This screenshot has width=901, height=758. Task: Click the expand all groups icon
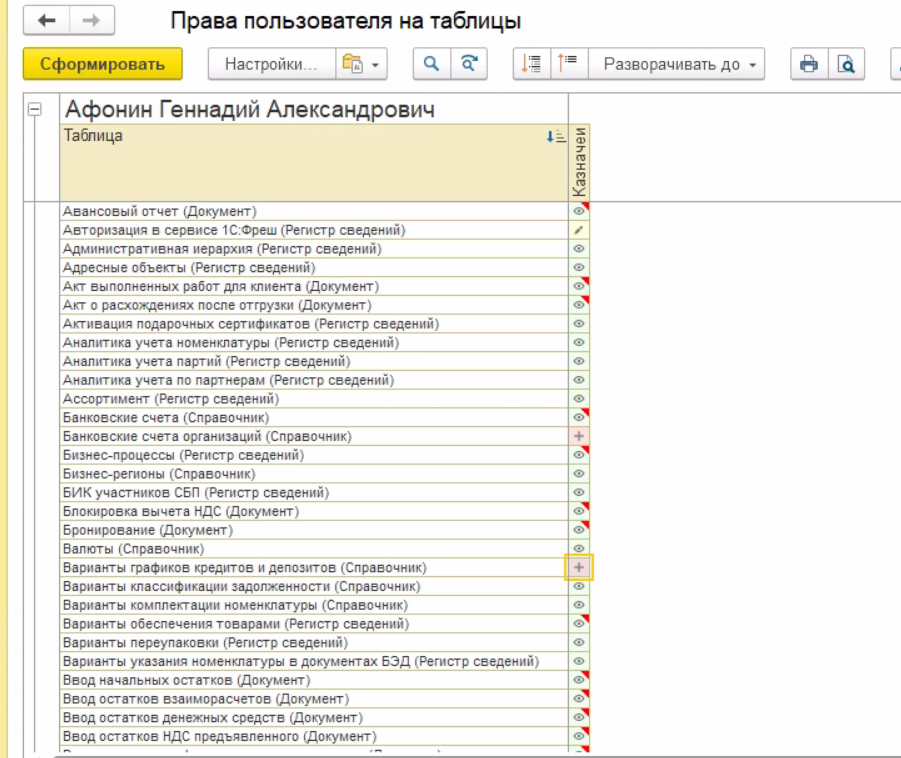click(x=531, y=64)
